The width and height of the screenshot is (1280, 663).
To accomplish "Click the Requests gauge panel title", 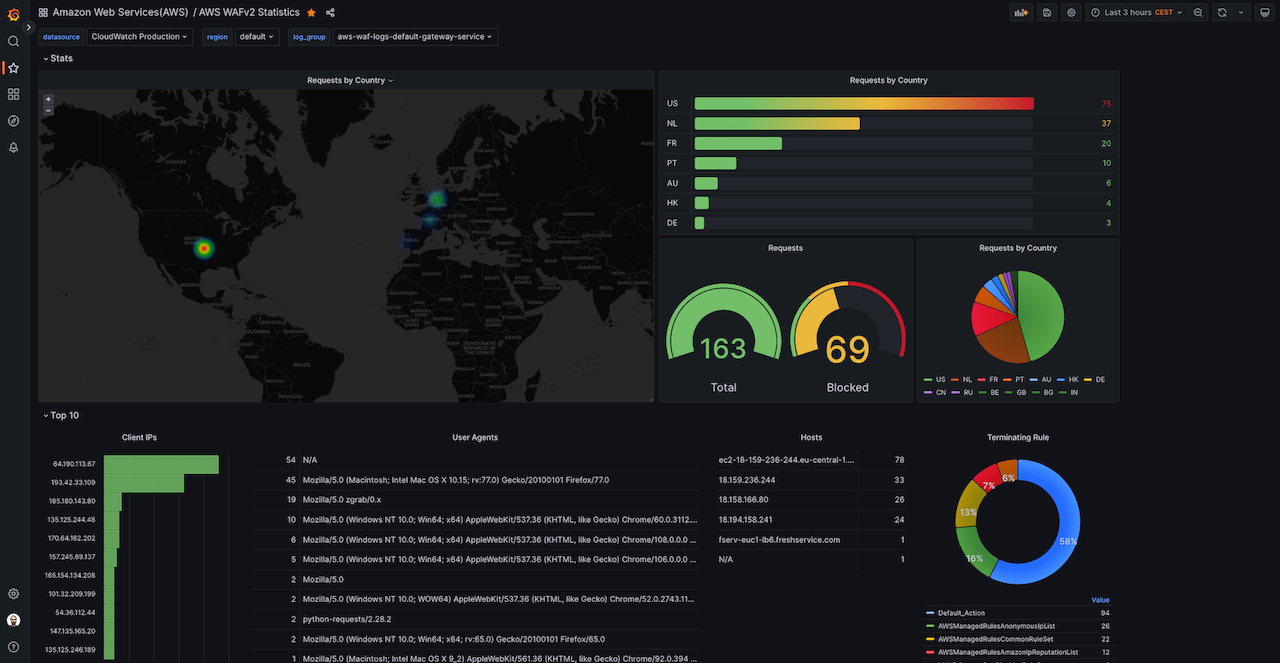I will click(785, 248).
